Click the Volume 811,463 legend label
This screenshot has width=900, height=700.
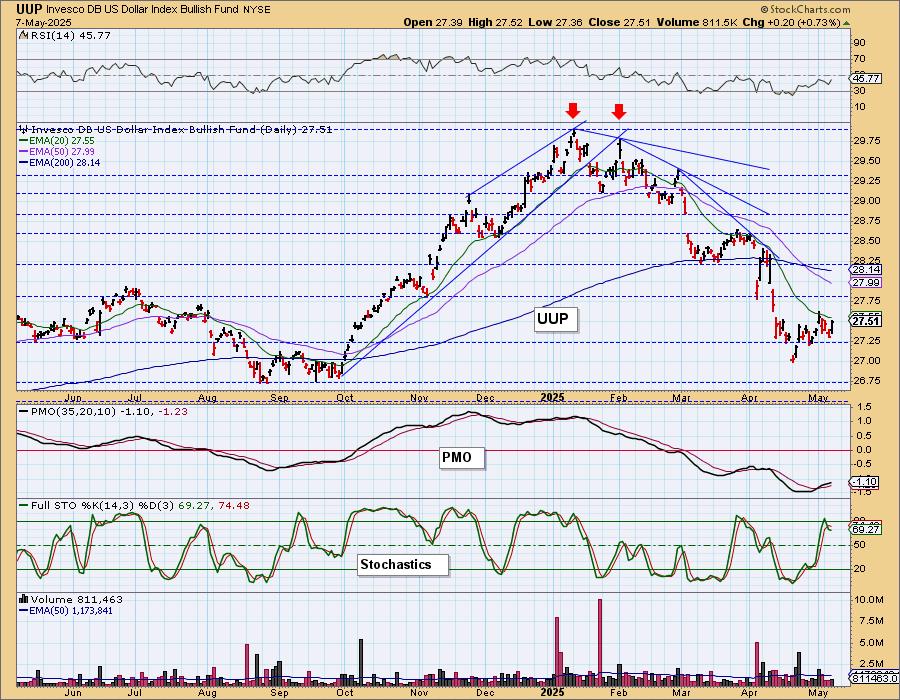point(76,599)
